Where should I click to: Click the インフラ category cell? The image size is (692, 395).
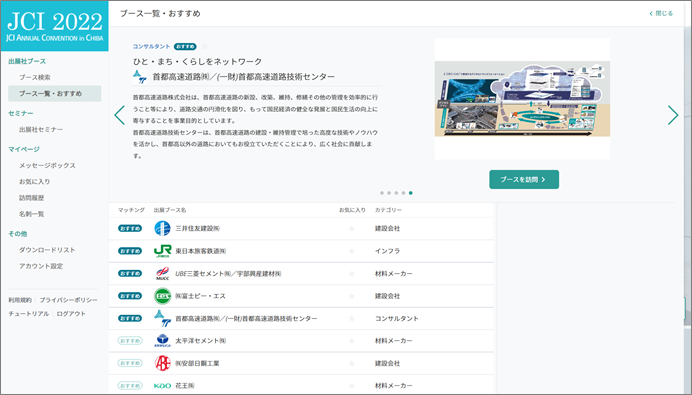coord(387,251)
